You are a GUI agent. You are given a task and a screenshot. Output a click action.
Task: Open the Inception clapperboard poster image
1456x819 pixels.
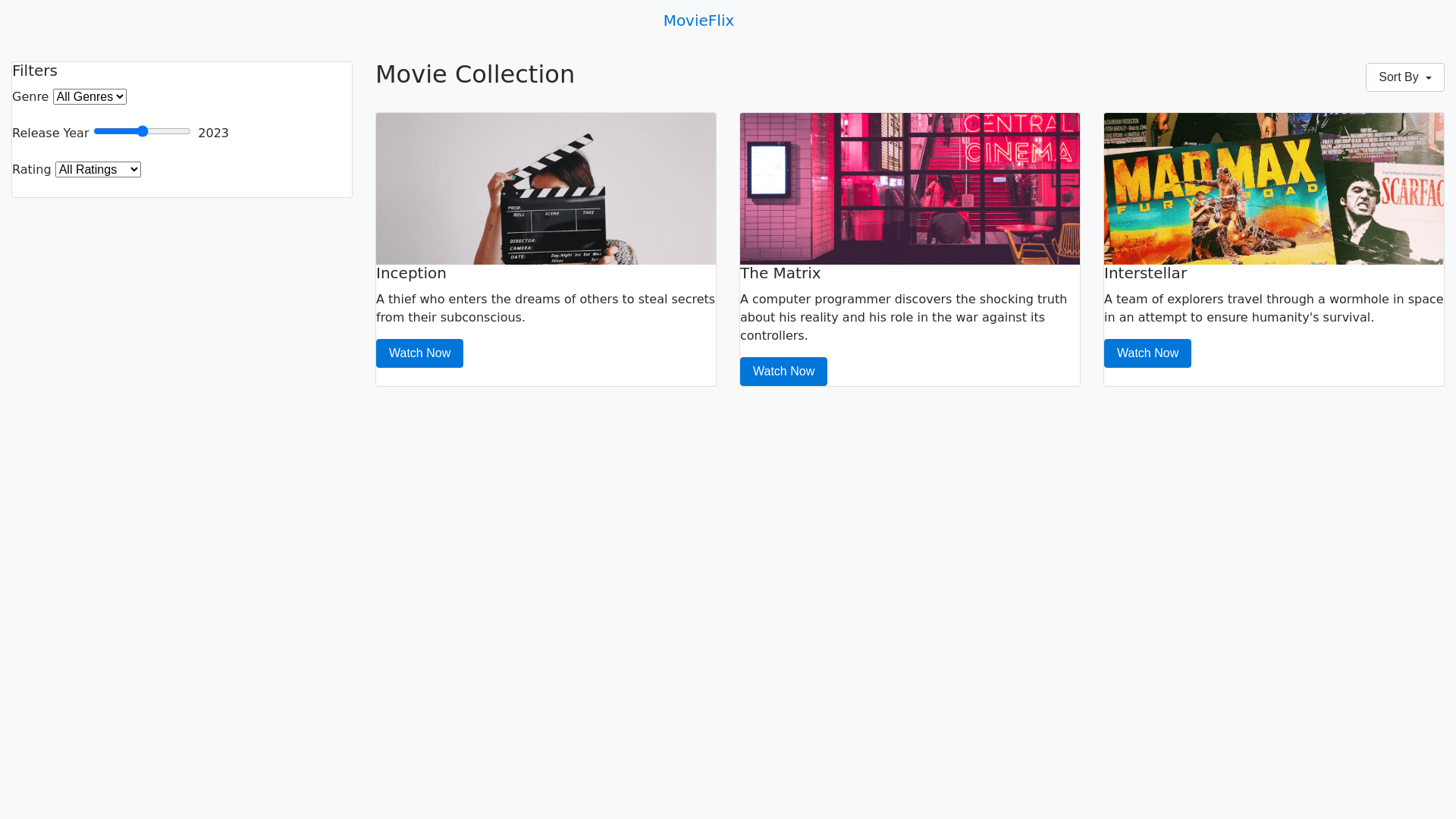coord(545,189)
